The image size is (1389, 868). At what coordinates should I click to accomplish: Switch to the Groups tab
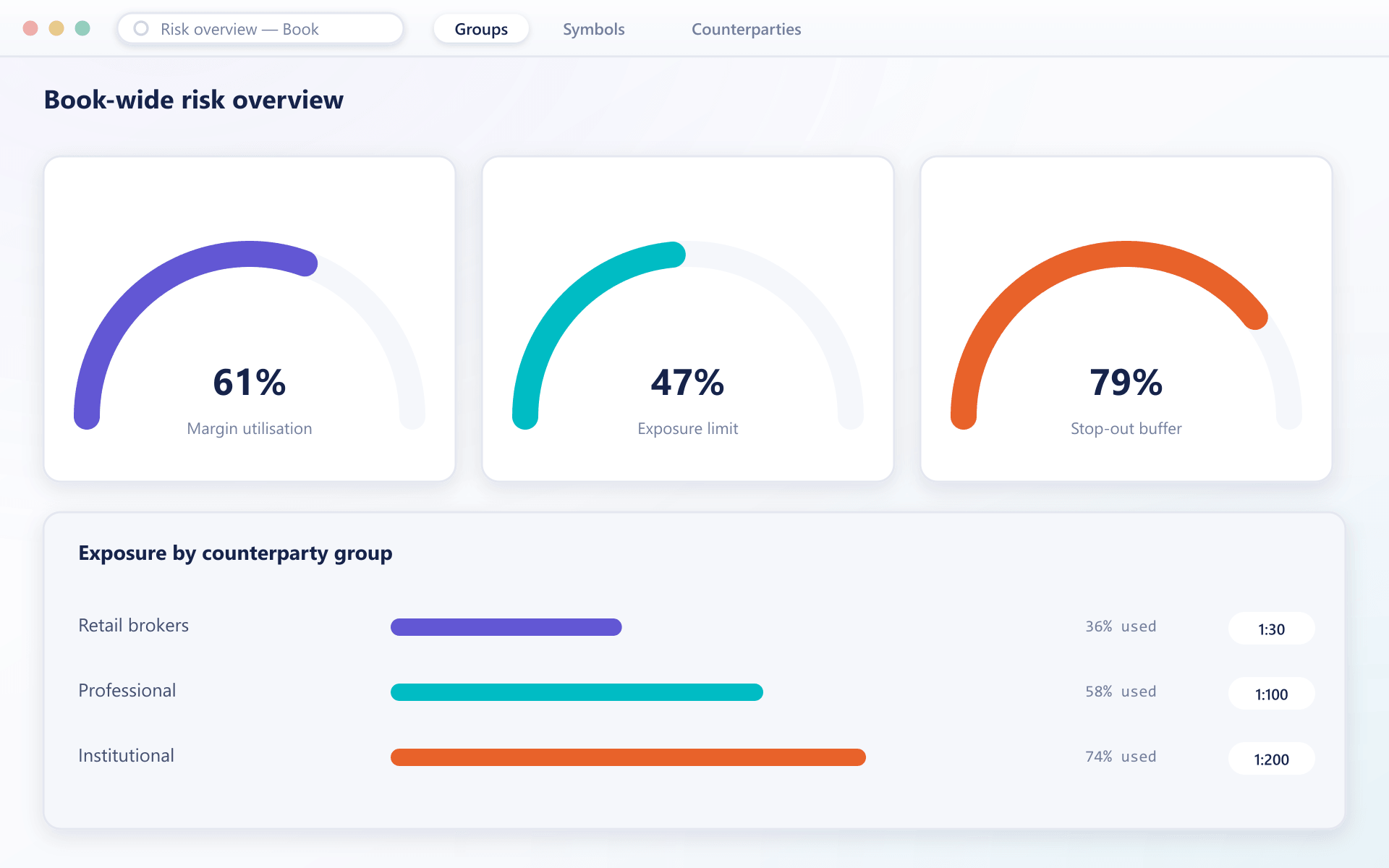(481, 29)
